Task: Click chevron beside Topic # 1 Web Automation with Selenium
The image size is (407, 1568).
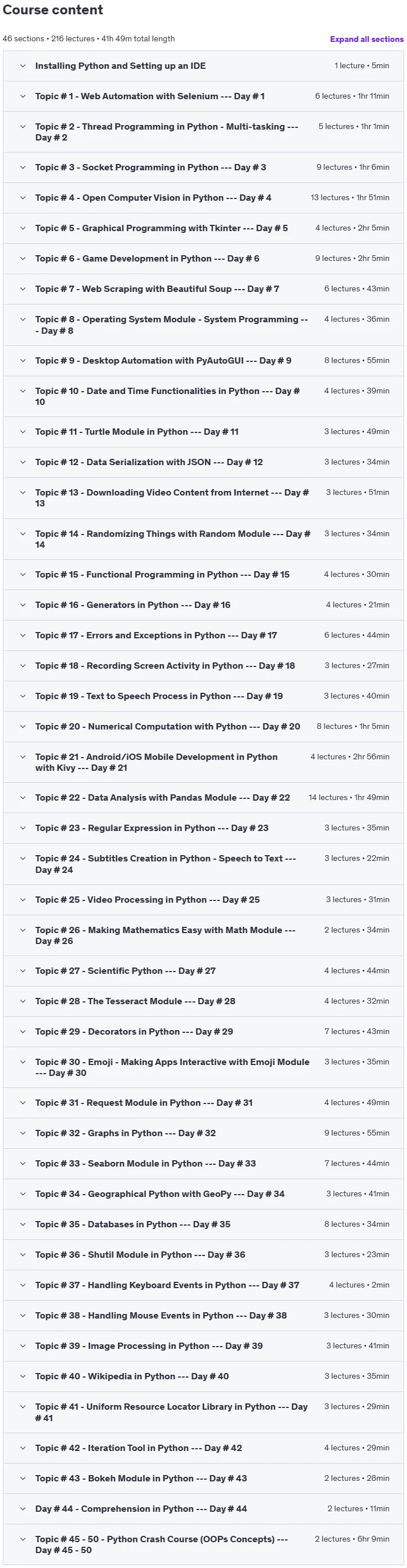Action: [23, 96]
